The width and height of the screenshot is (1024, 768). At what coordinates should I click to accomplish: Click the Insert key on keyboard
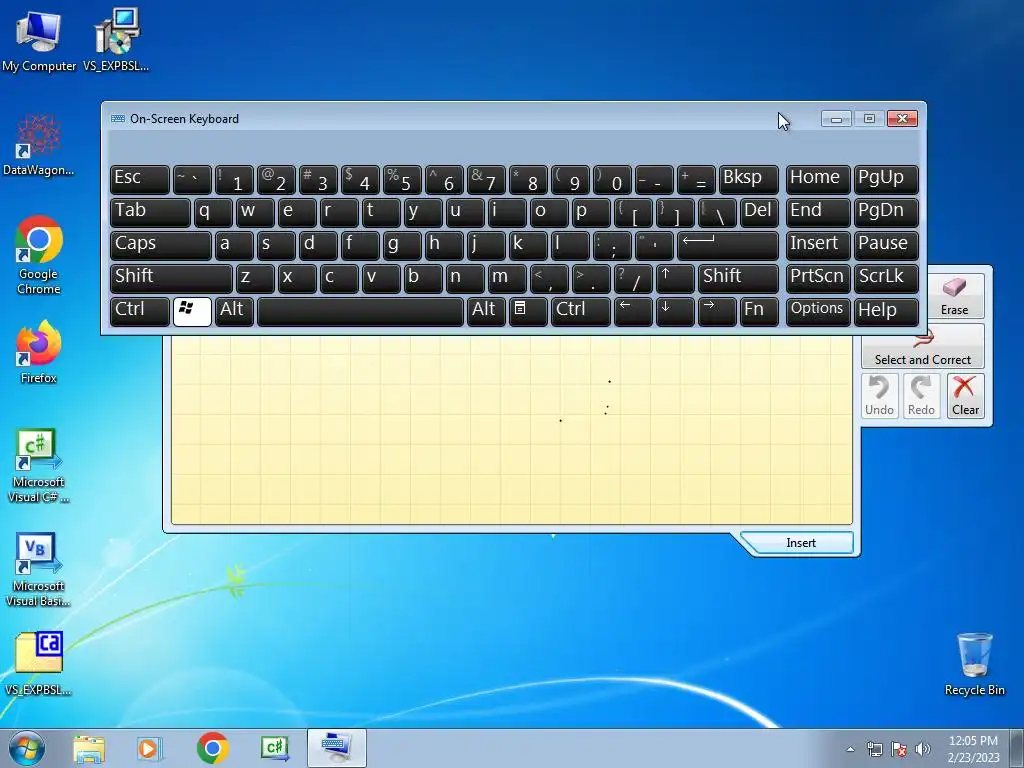click(818, 246)
